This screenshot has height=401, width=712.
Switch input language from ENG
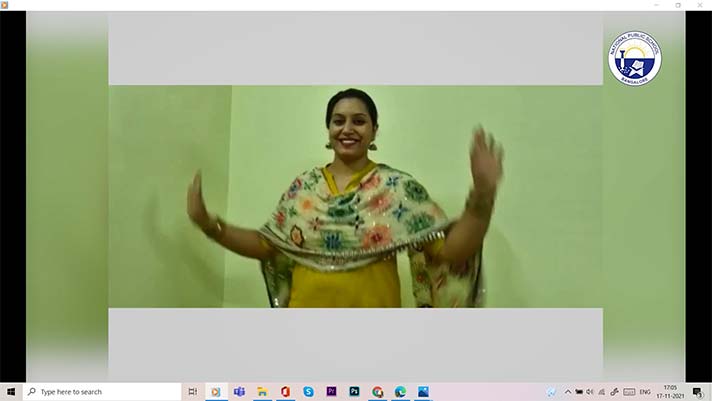click(645, 392)
